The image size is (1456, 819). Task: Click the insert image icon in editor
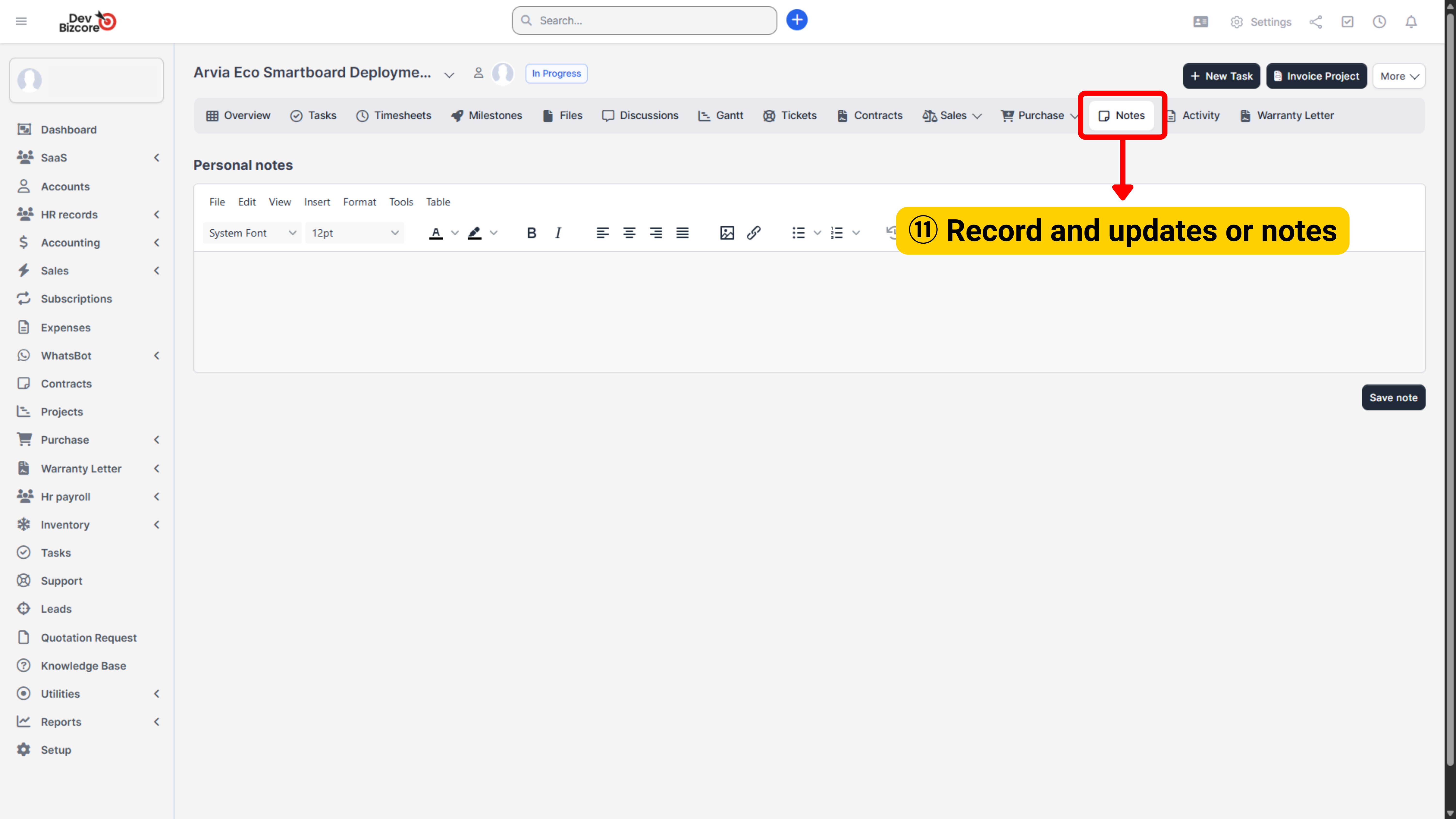tap(727, 233)
